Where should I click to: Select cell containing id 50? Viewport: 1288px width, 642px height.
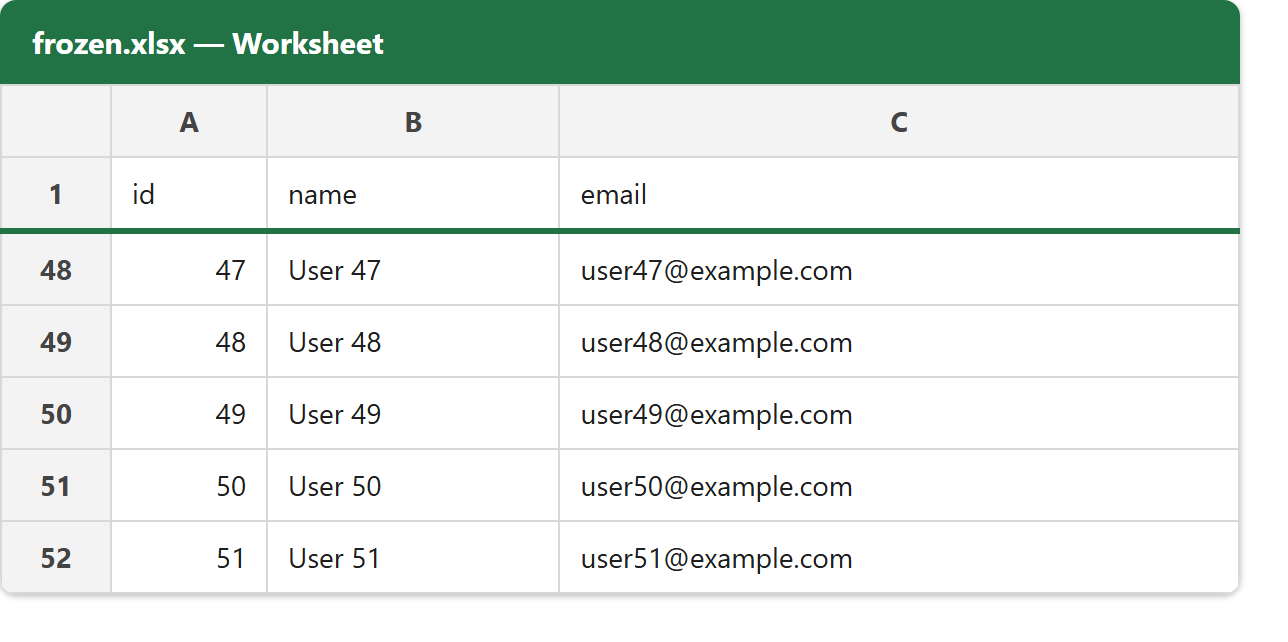point(189,485)
